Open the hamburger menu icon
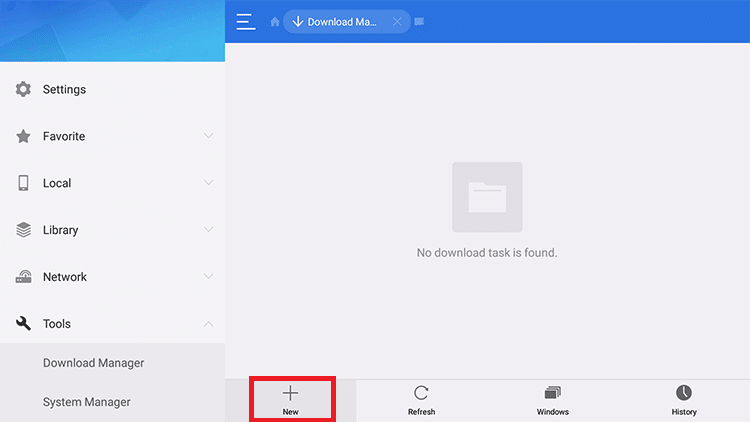Viewport: 750px width, 422px height. 246,22
